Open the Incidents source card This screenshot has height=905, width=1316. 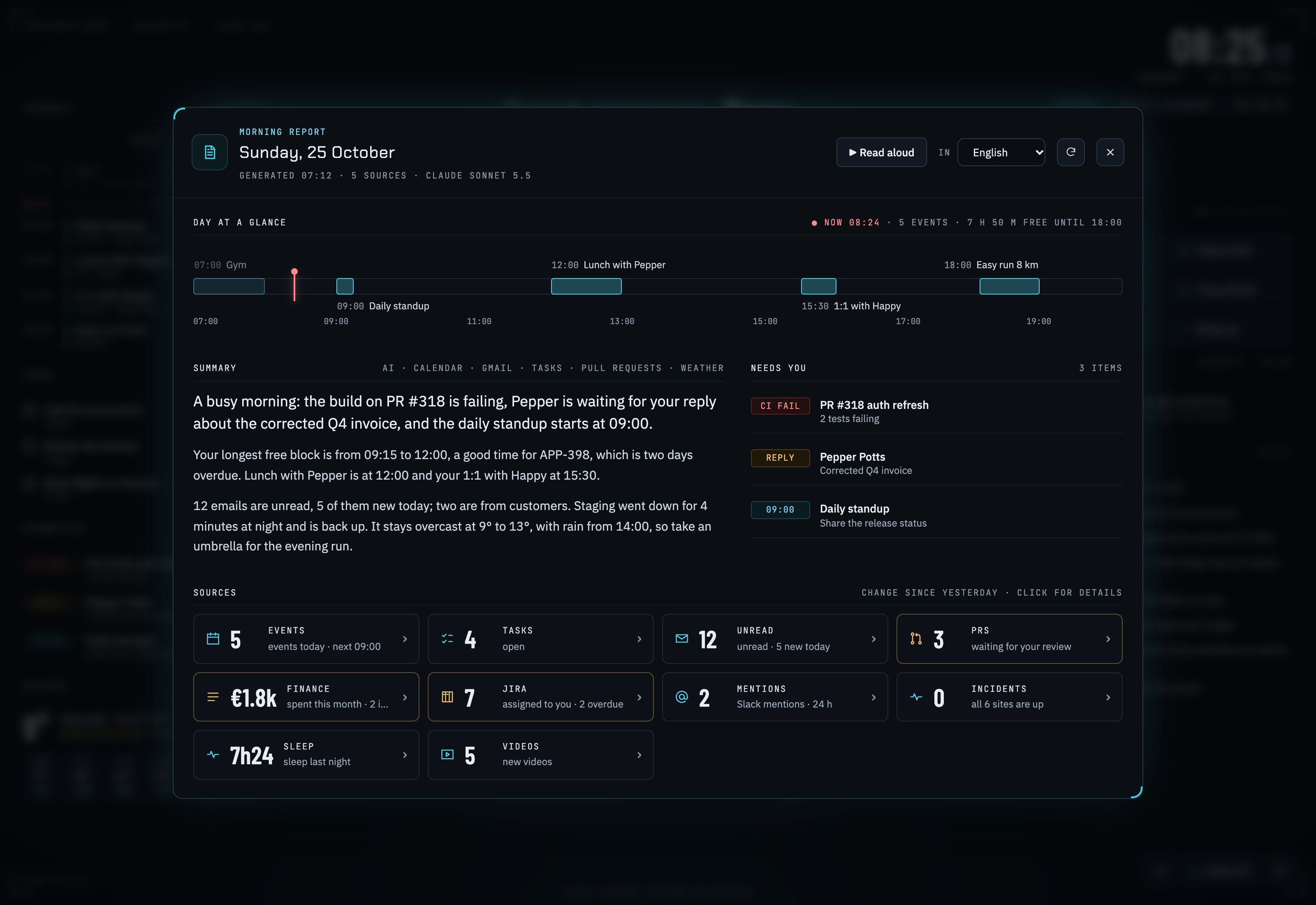point(1009,697)
